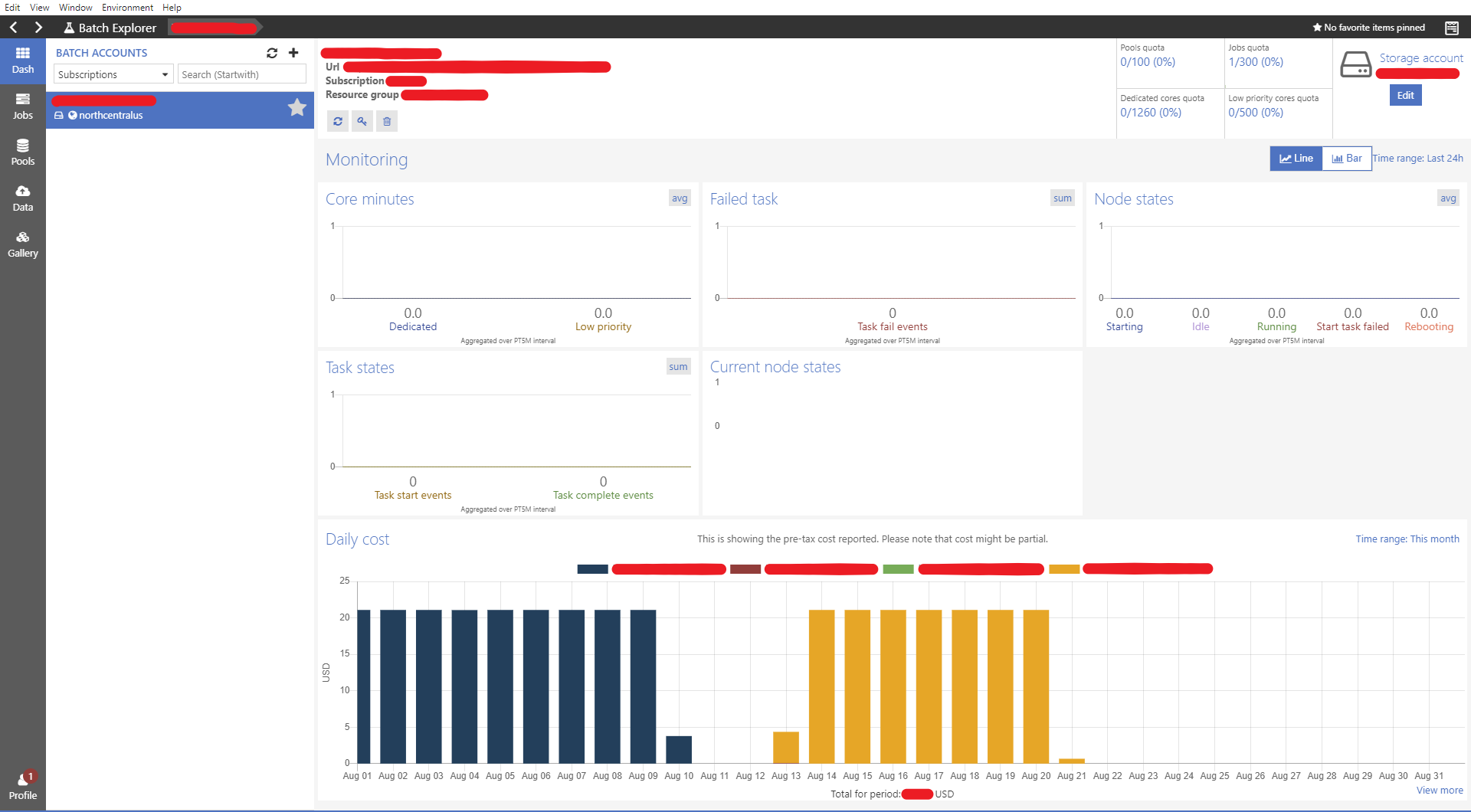Toggle the dark blue legend swatch
1471x812 pixels.
coord(592,569)
